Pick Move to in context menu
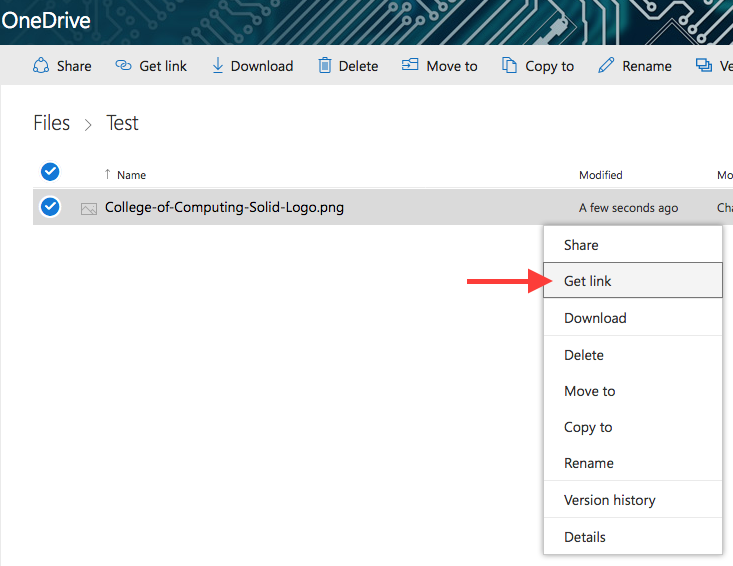This screenshot has height=566, width=733. tap(590, 391)
